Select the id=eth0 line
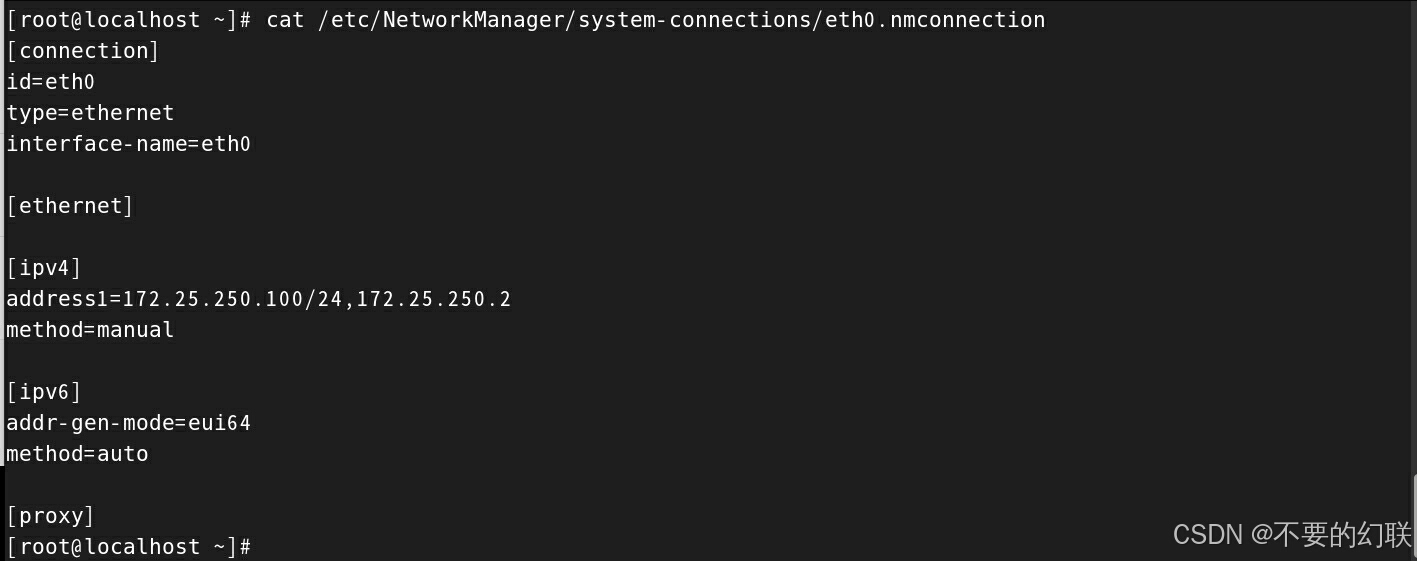 coord(50,82)
